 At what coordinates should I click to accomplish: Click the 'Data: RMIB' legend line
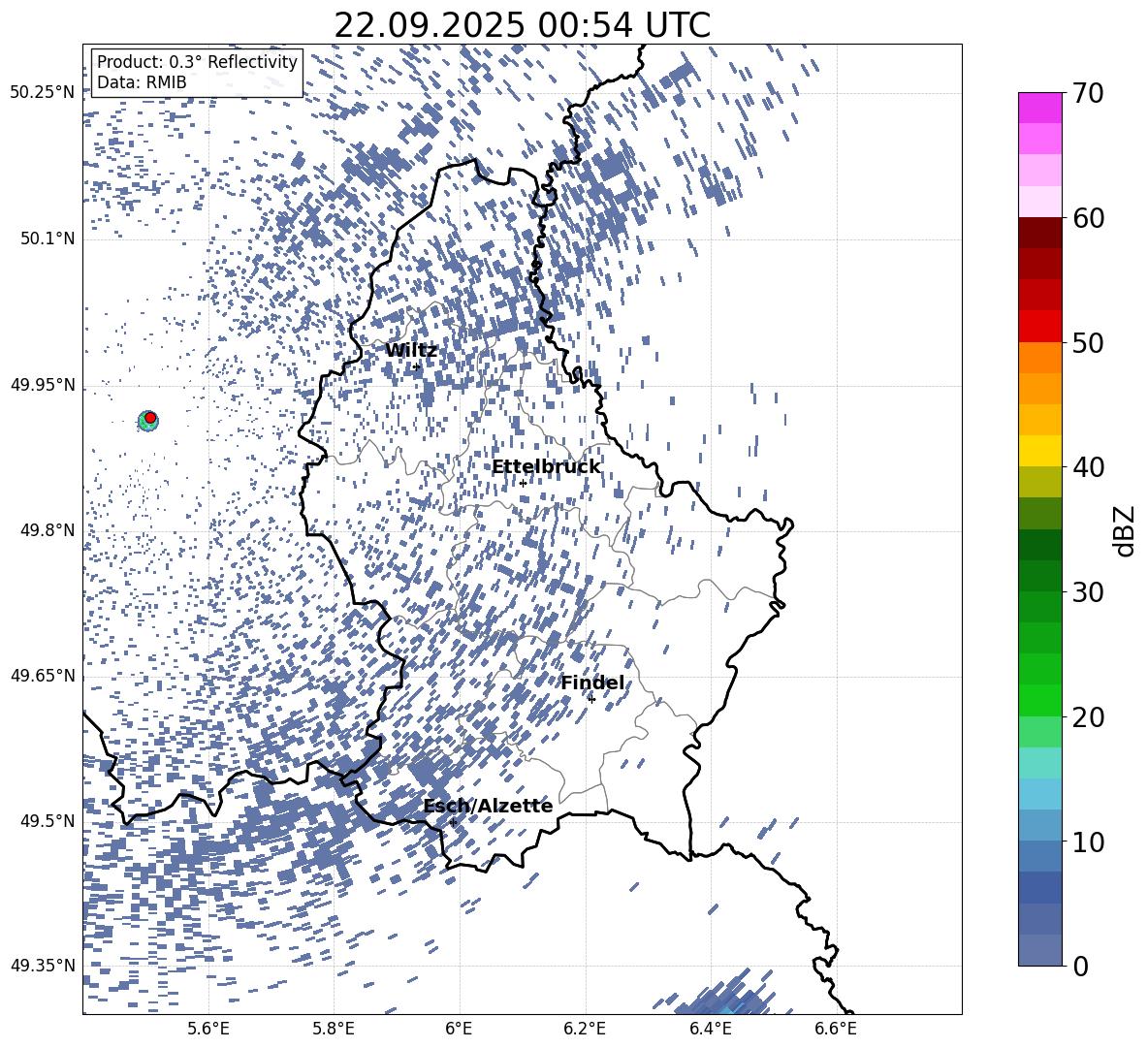142,82
